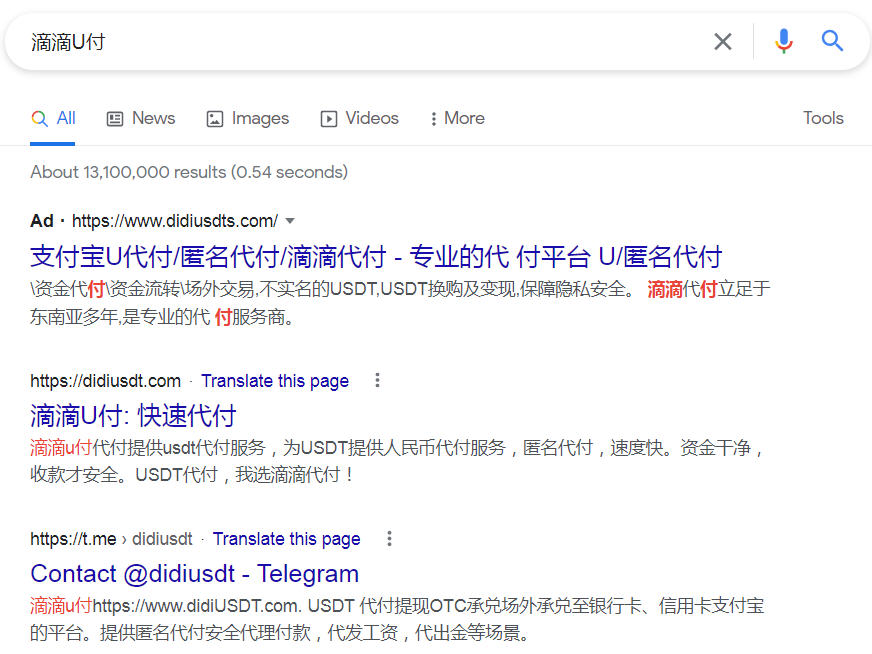Image resolution: width=872 pixels, height=654 pixels.
Task: Translate the didiusdt.com result page
Action: click(x=275, y=381)
